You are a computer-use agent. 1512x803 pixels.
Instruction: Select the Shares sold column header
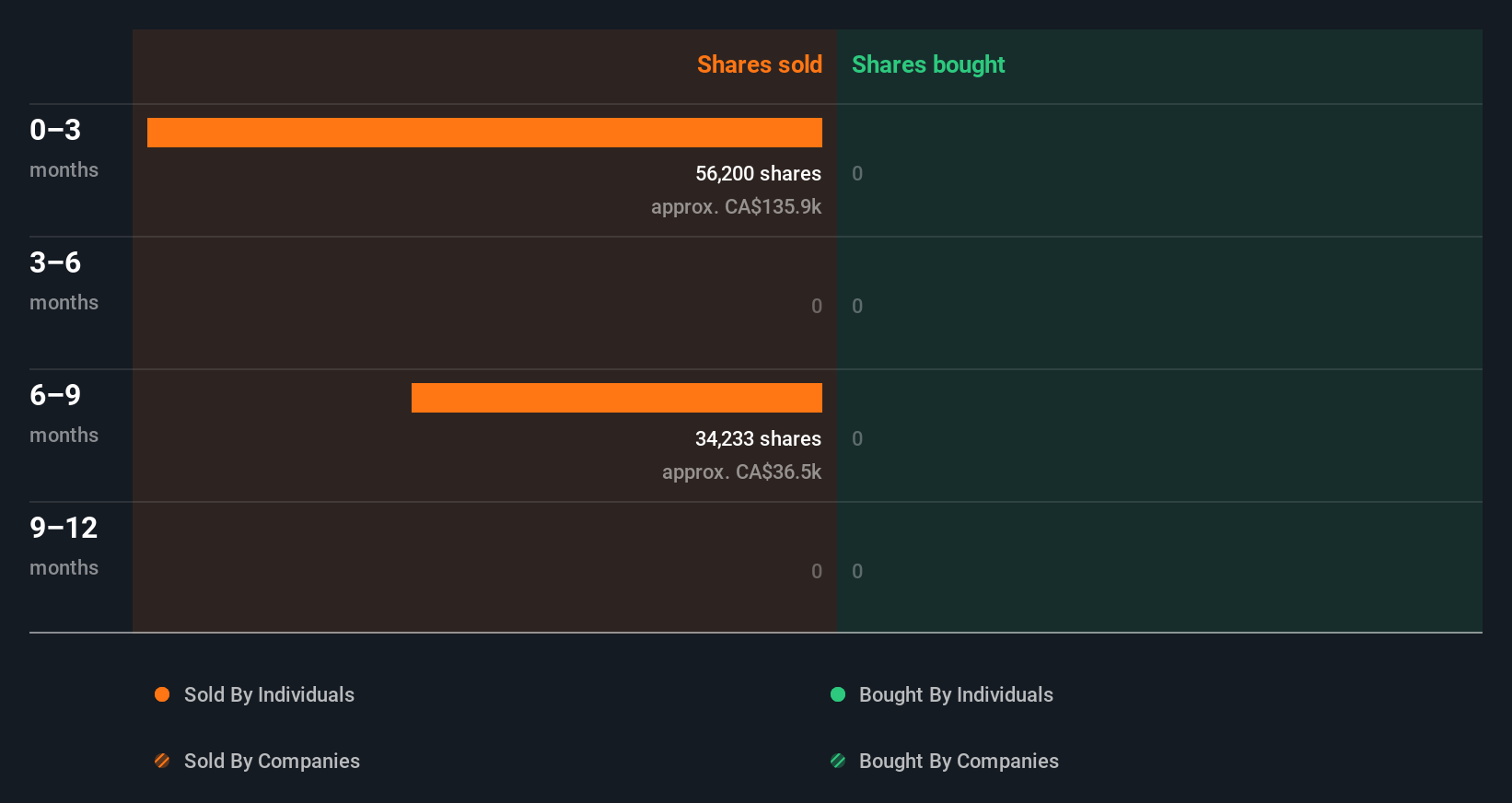[x=759, y=64]
